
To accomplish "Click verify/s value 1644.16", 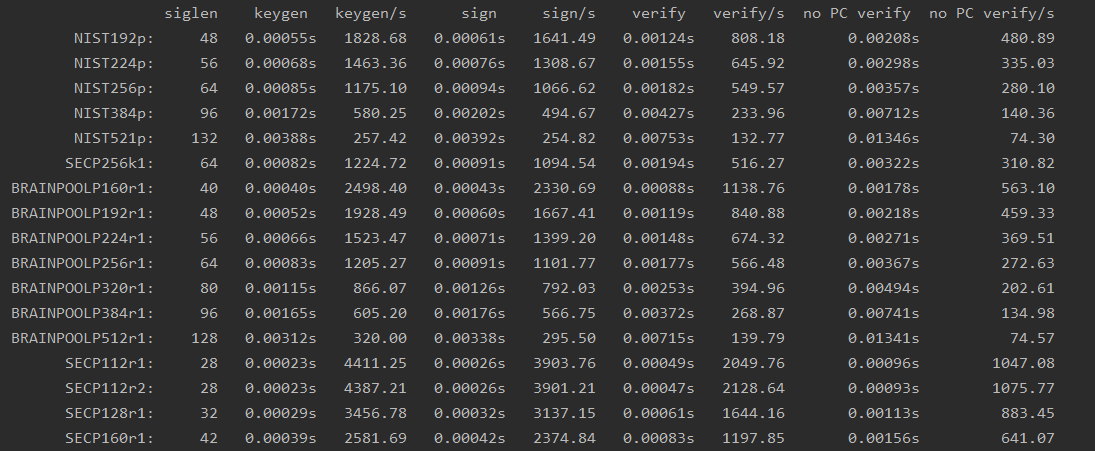I will pos(754,413).
